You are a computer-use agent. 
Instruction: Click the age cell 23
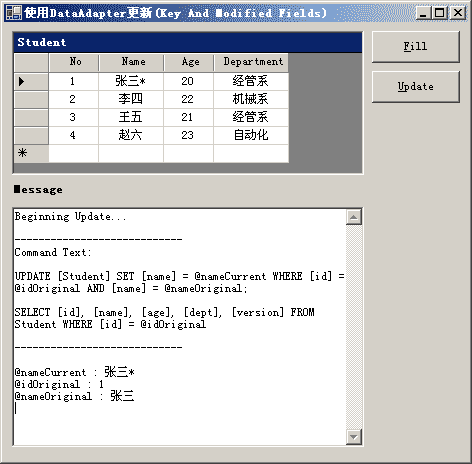[189, 135]
